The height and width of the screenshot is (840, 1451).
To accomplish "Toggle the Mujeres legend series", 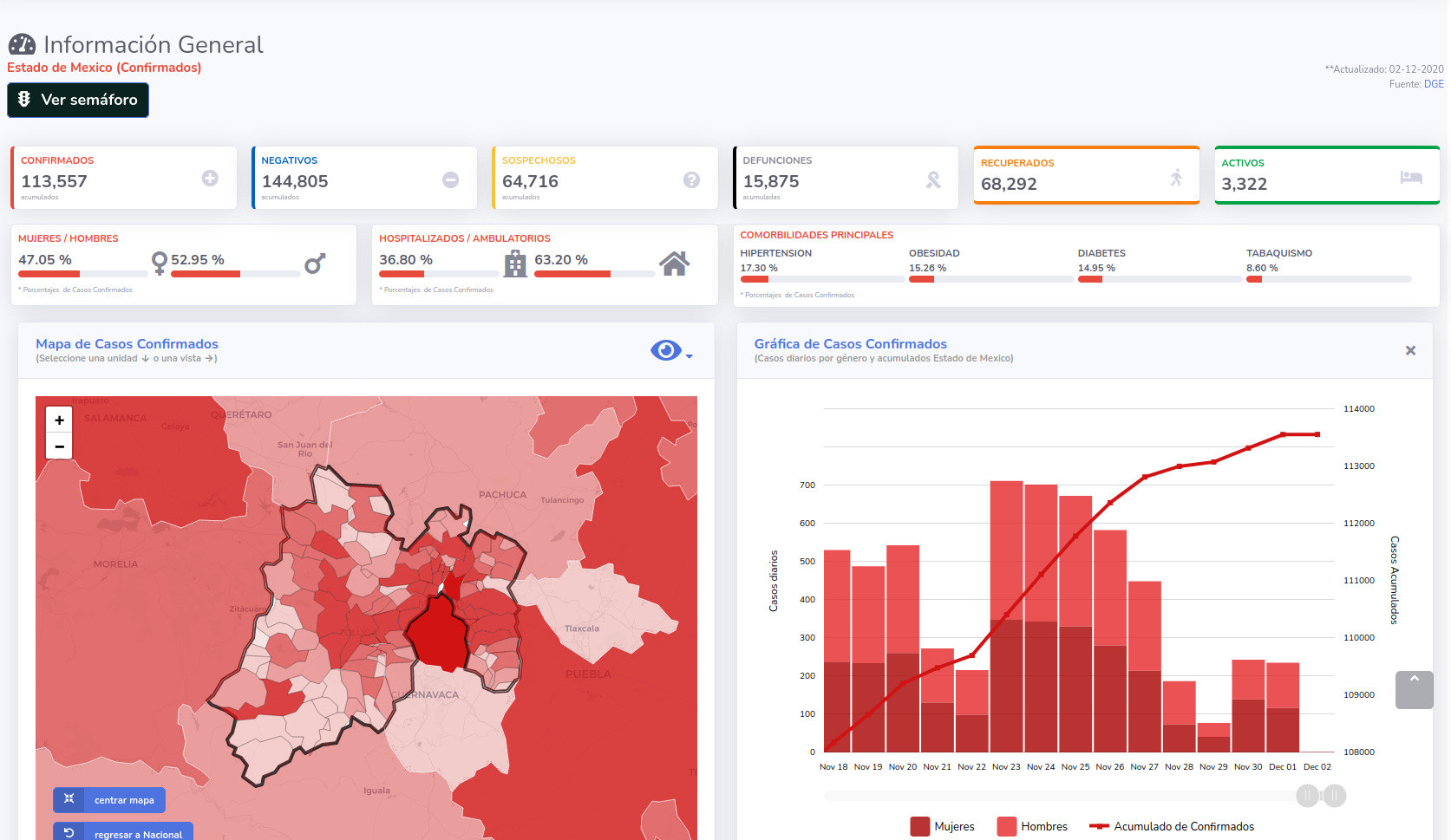I will pyautogui.click(x=942, y=826).
